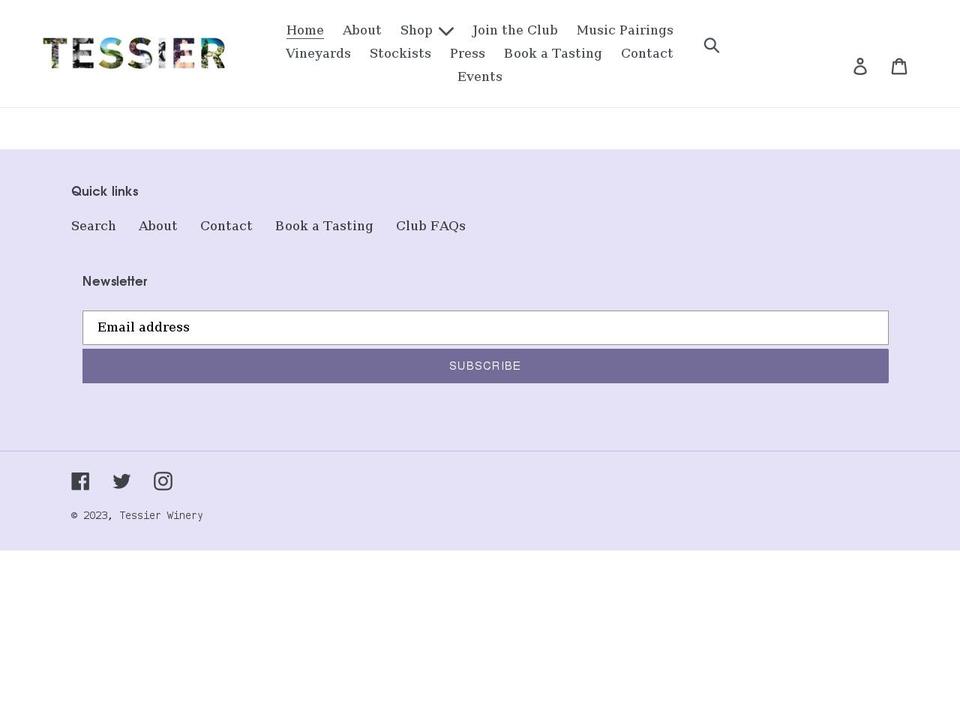Click the account login person icon
This screenshot has height=720, width=960.
(860, 66)
